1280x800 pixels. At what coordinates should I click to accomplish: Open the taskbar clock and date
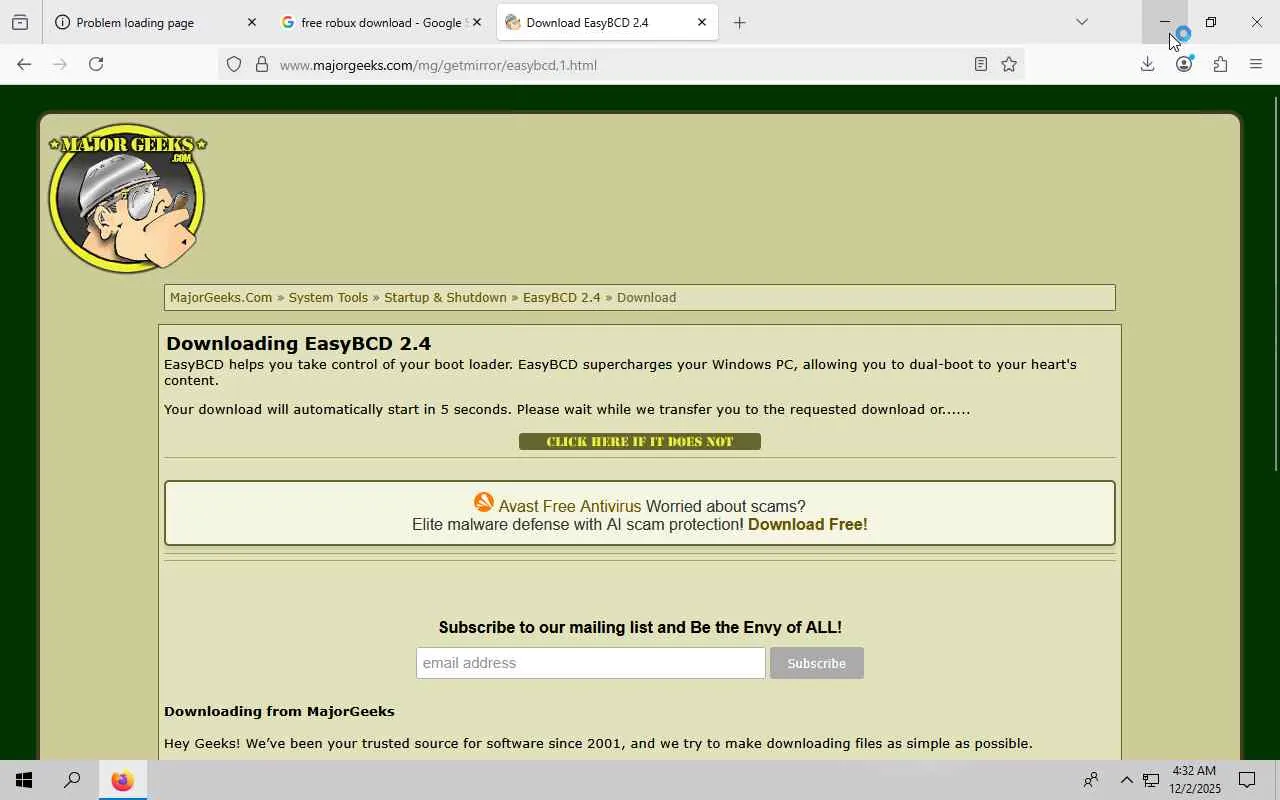1194,780
